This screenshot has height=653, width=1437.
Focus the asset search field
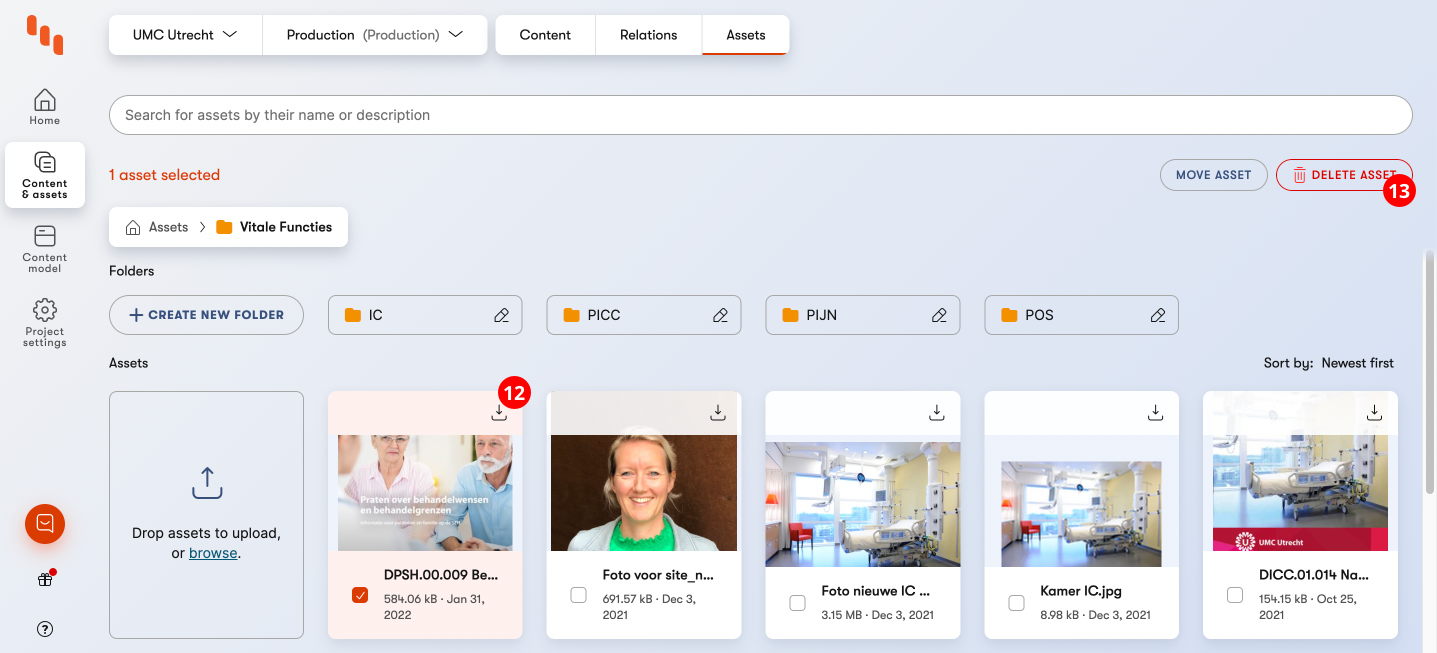click(x=760, y=115)
